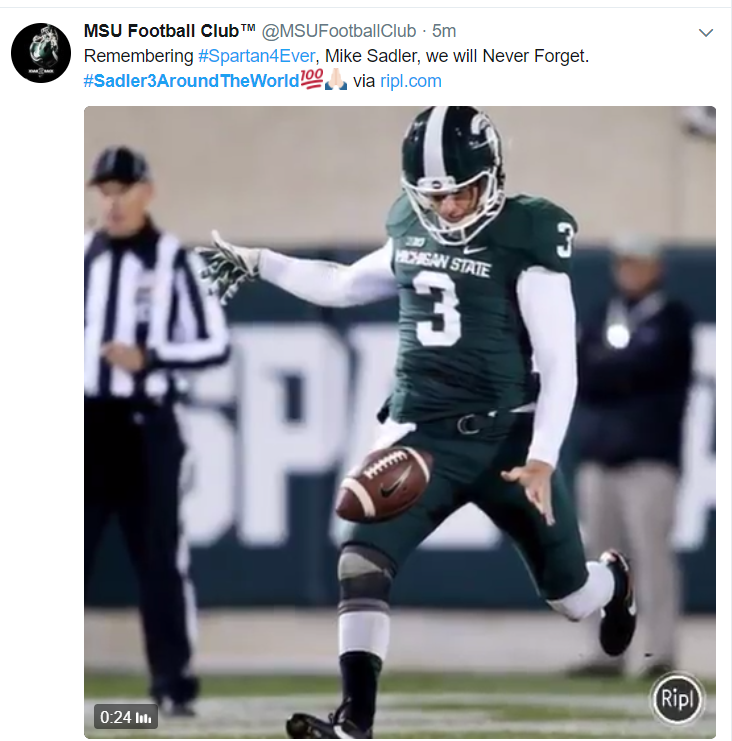
Task: Click the football in the video frame
Action: 383,484
